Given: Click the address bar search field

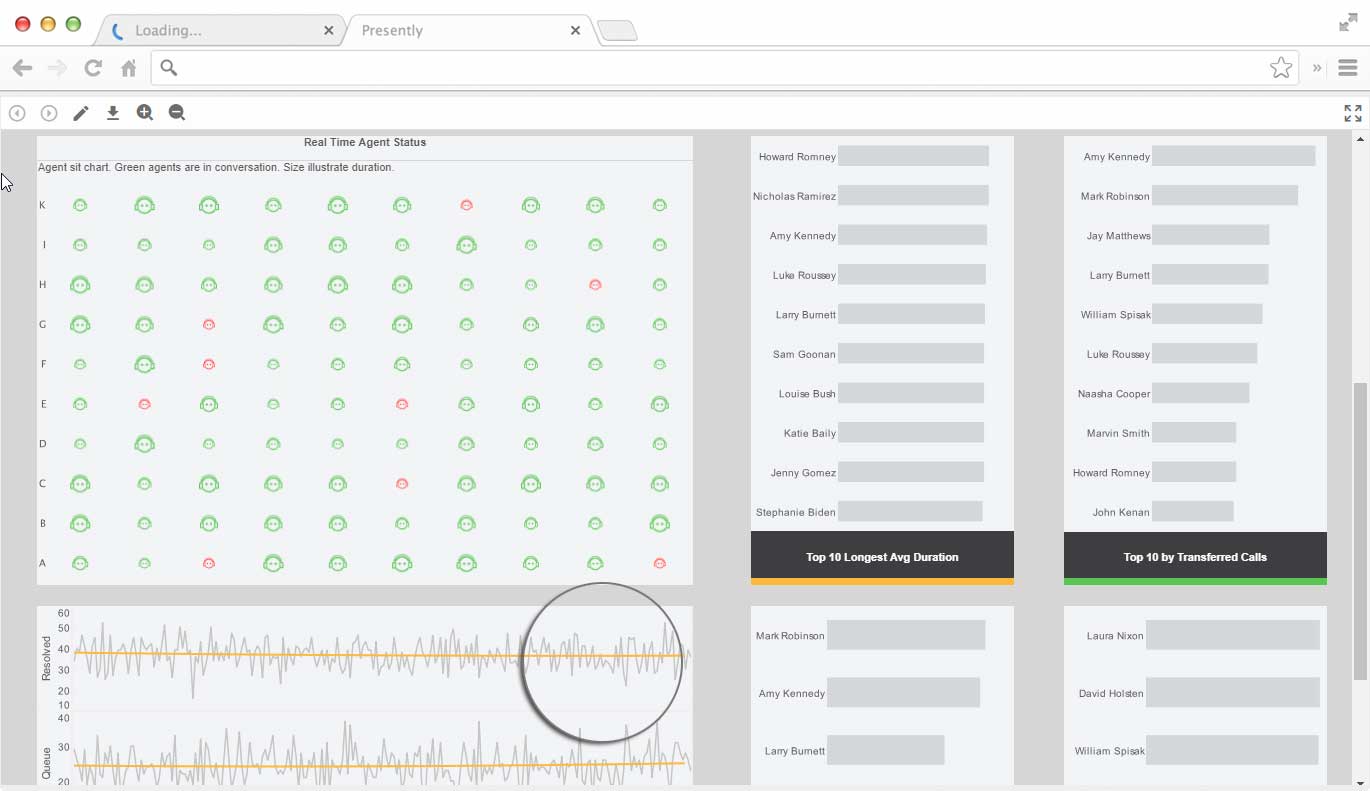Looking at the screenshot, I should pyautogui.click(x=725, y=68).
